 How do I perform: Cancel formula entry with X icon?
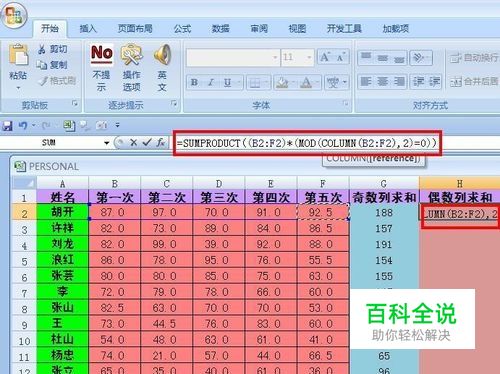(x=133, y=143)
